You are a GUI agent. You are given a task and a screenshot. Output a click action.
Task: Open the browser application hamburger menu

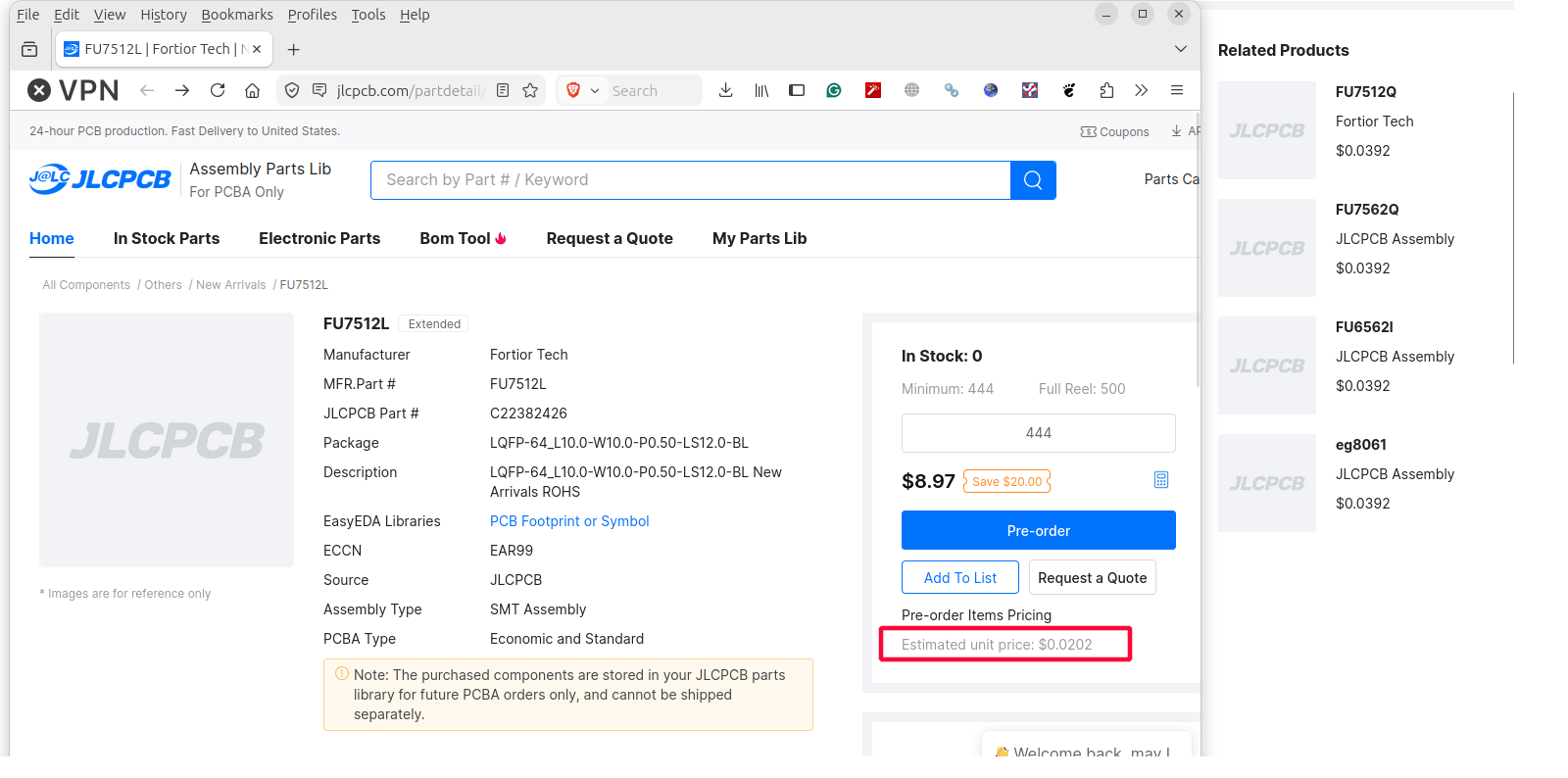tap(1177, 90)
